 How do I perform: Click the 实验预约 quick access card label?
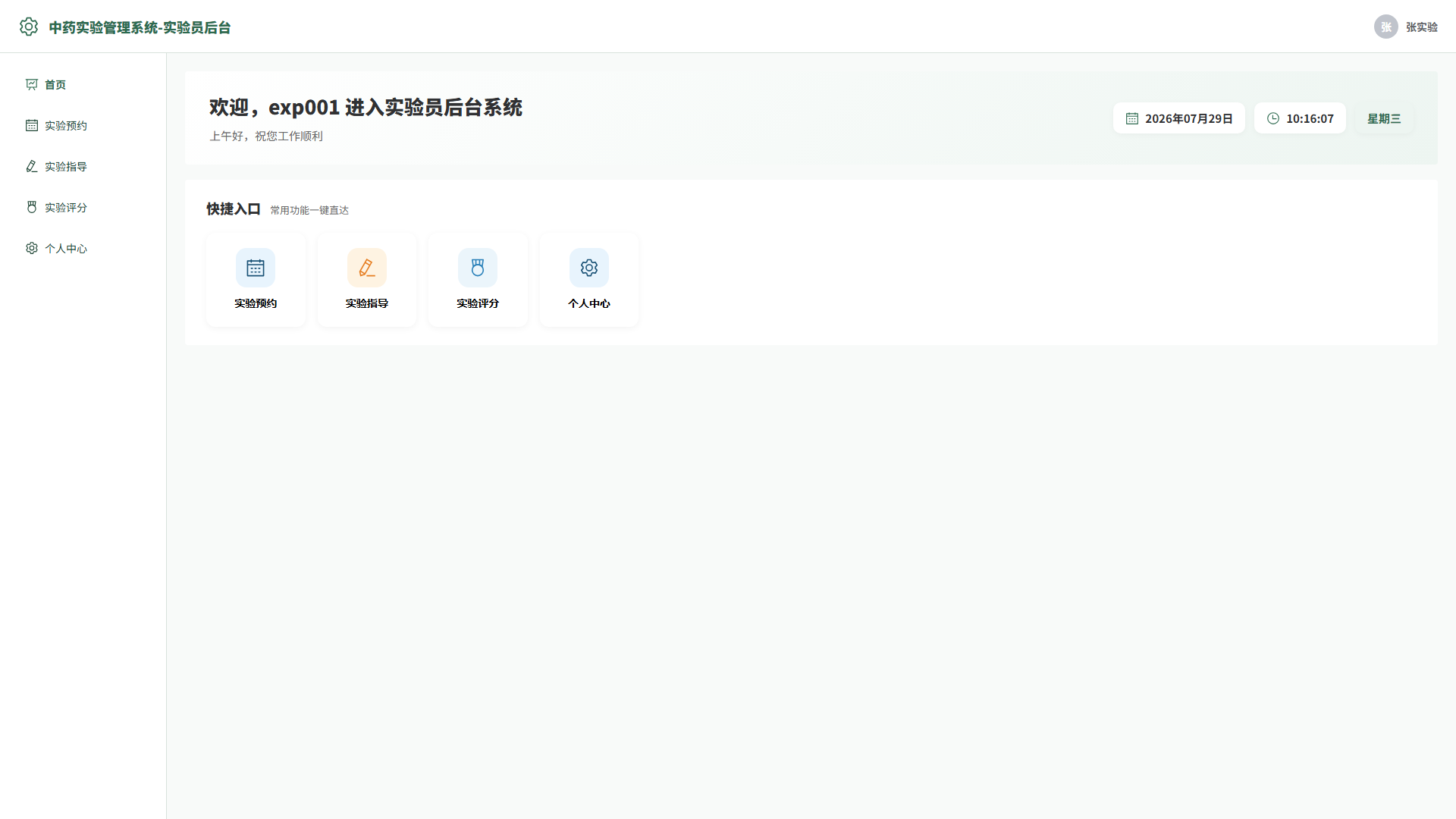256,303
